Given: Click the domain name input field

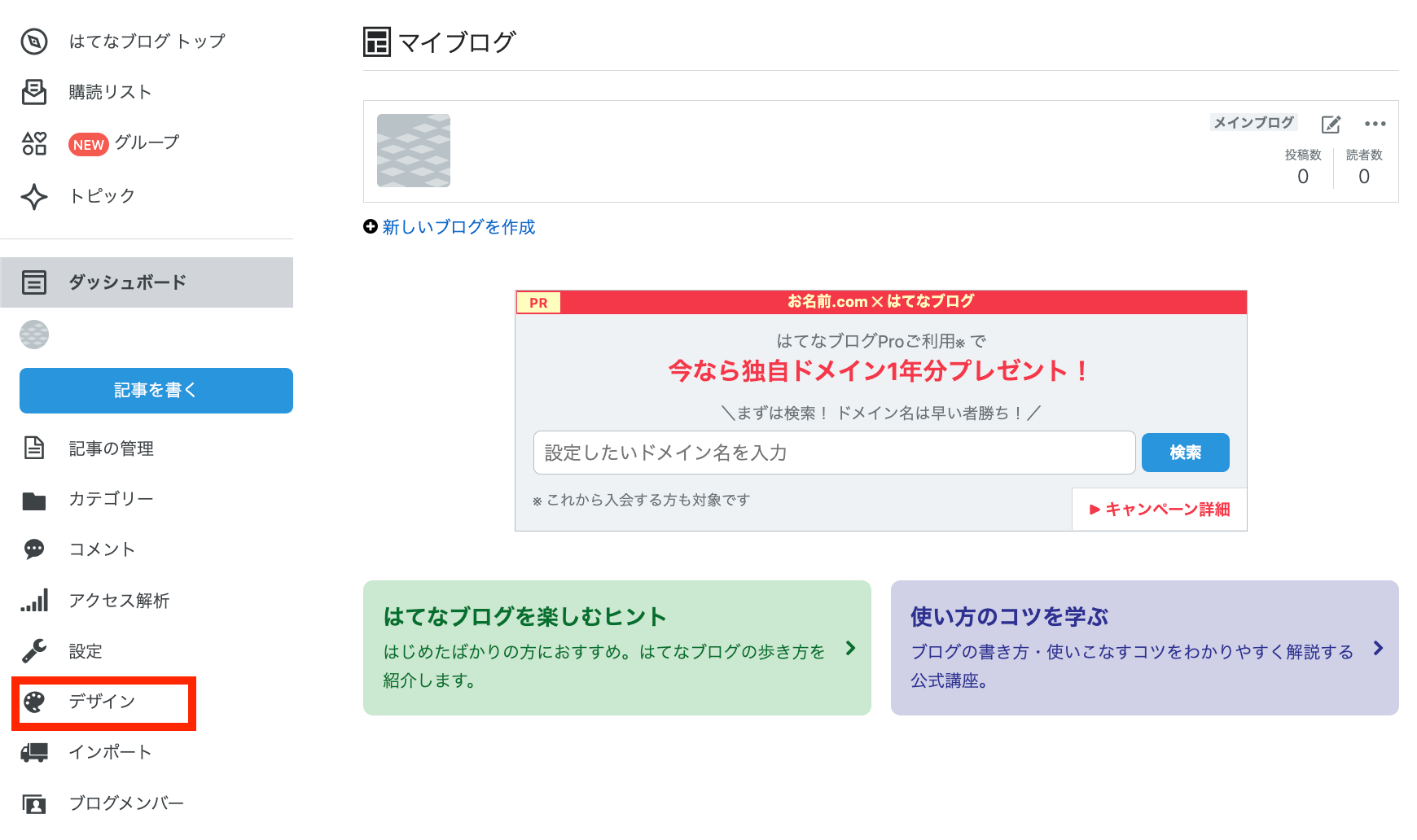Looking at the screenshot, I should (835, 453).
